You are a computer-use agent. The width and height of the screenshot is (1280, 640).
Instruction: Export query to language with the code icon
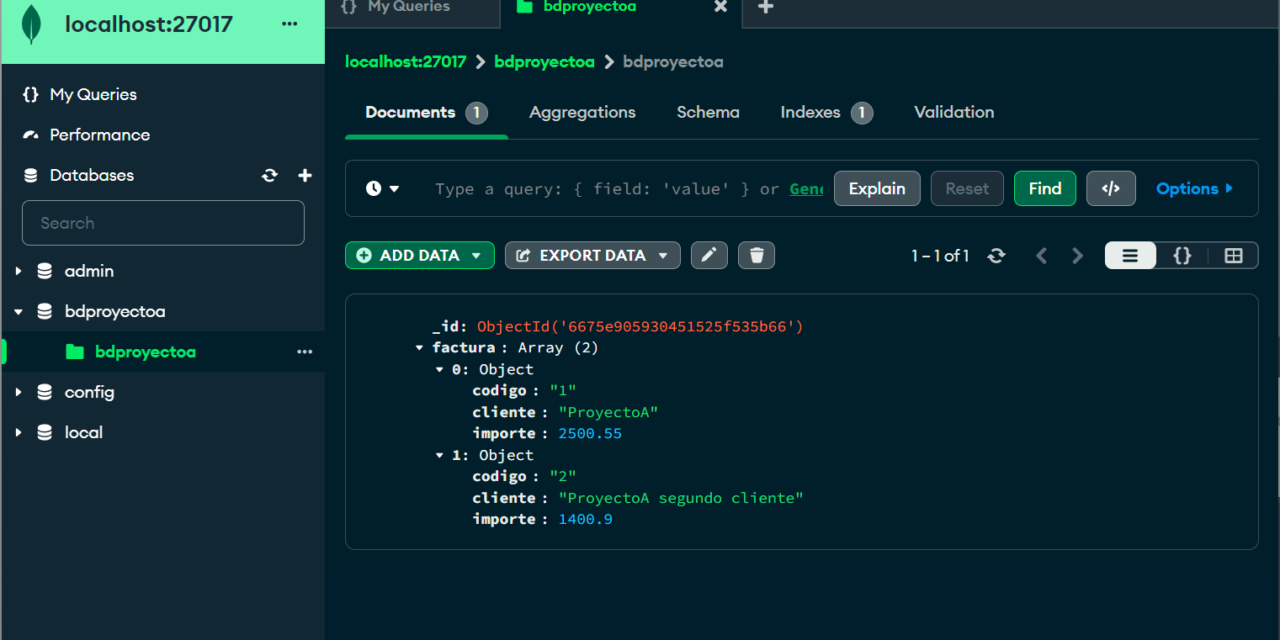(x=1110, y=188)
